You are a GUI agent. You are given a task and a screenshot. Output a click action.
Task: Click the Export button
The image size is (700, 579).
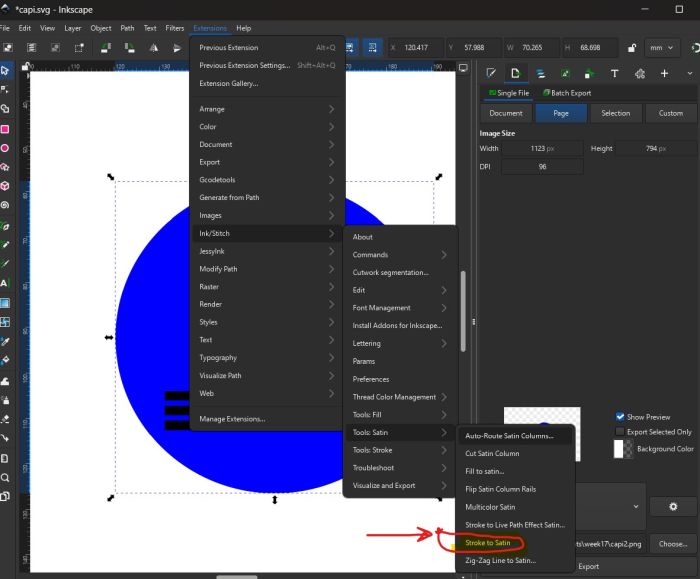(x=588, y=566)
